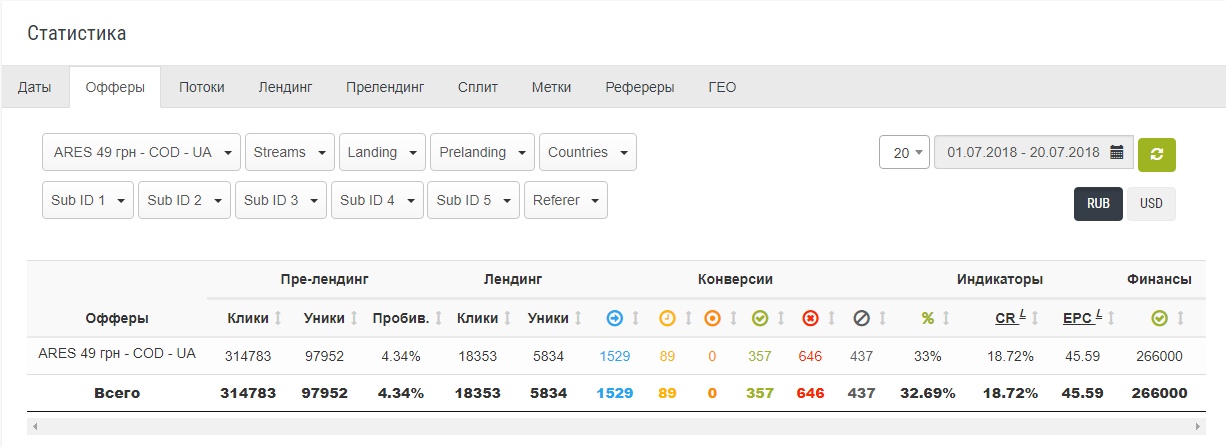Sort by black trash-ban icon column

tap(862, 318)
